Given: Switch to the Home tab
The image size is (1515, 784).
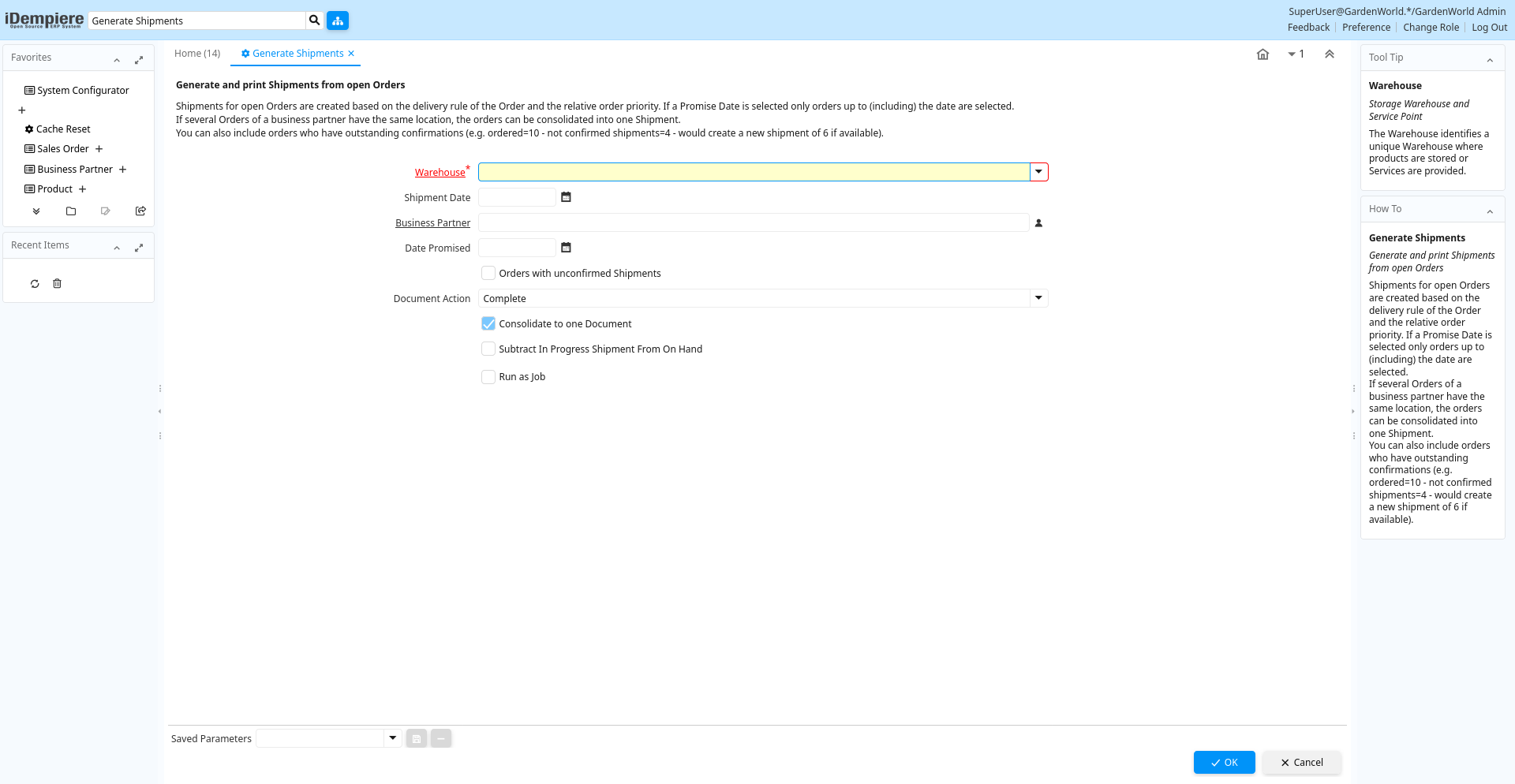Looking at the screenshot, I should coord(197,54).
